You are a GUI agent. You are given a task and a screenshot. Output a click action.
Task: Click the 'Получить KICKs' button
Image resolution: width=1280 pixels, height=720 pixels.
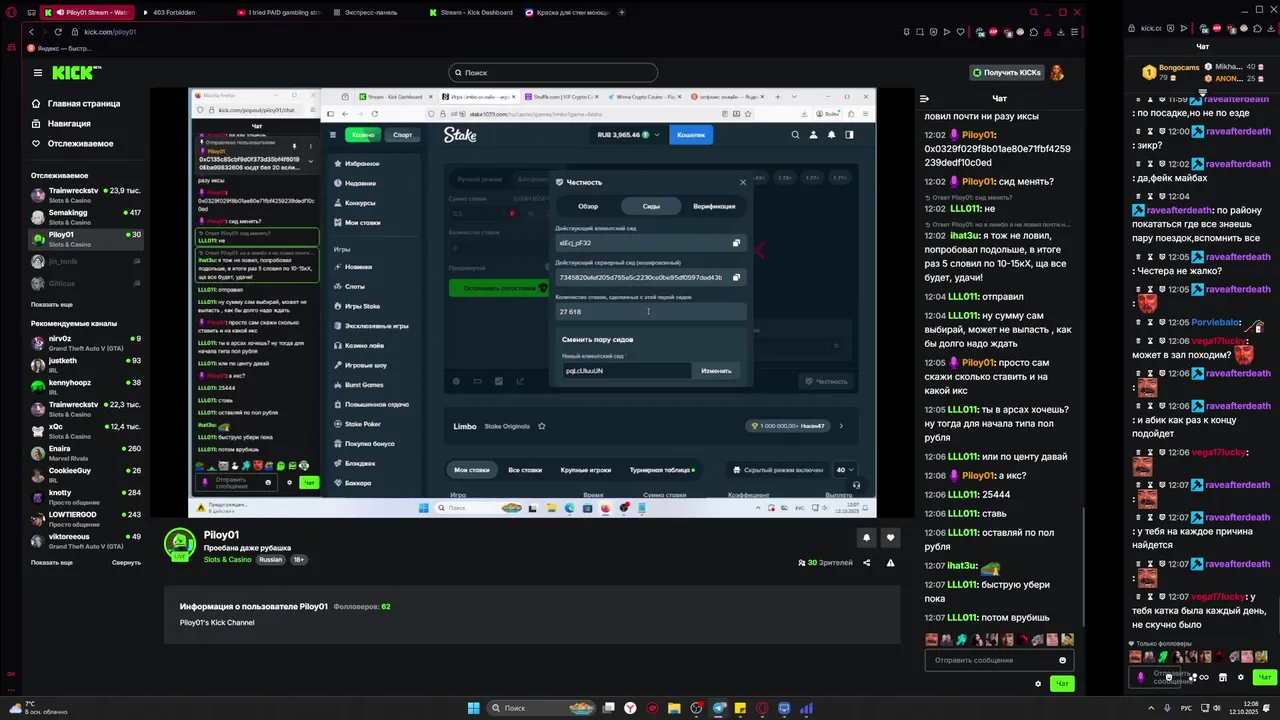pos(1006,72)
